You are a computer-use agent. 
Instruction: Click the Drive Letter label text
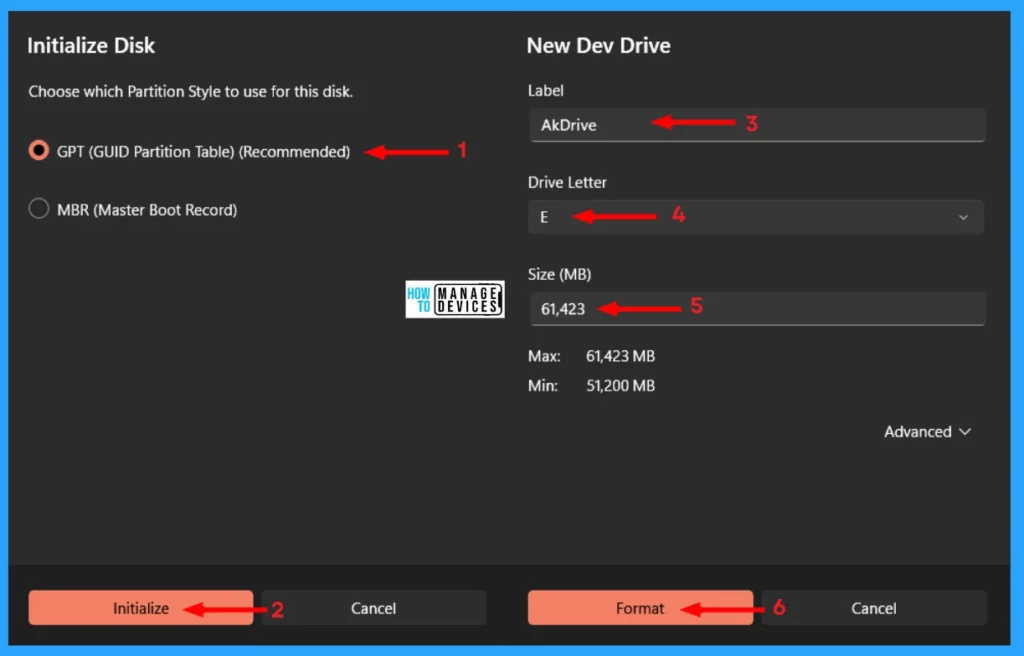567,182
